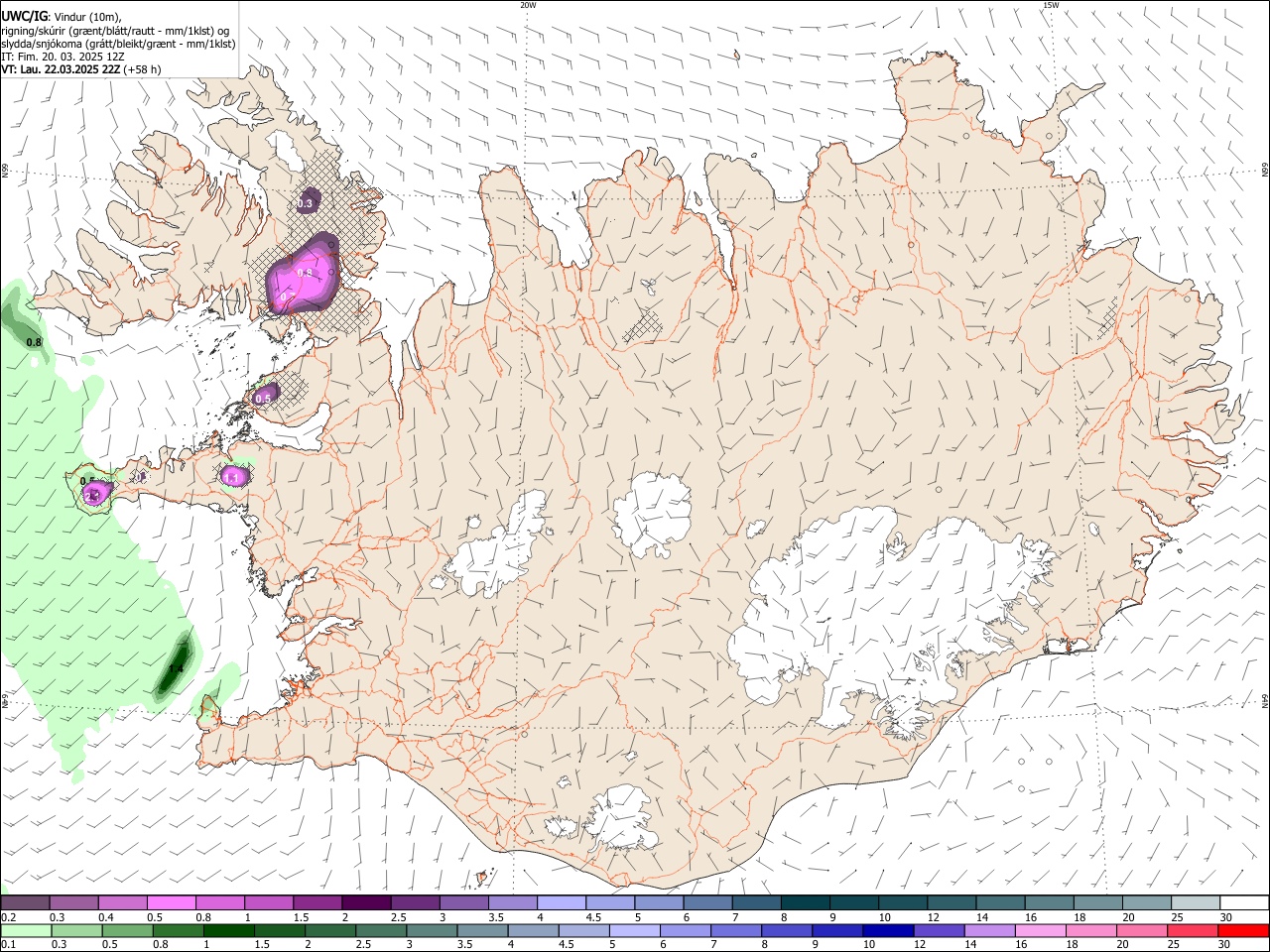The width and height of the screenshot is (1270, 952).
Task: Click the '0.3' value on the small dark purple patch
Action: (x=305, y=203)
